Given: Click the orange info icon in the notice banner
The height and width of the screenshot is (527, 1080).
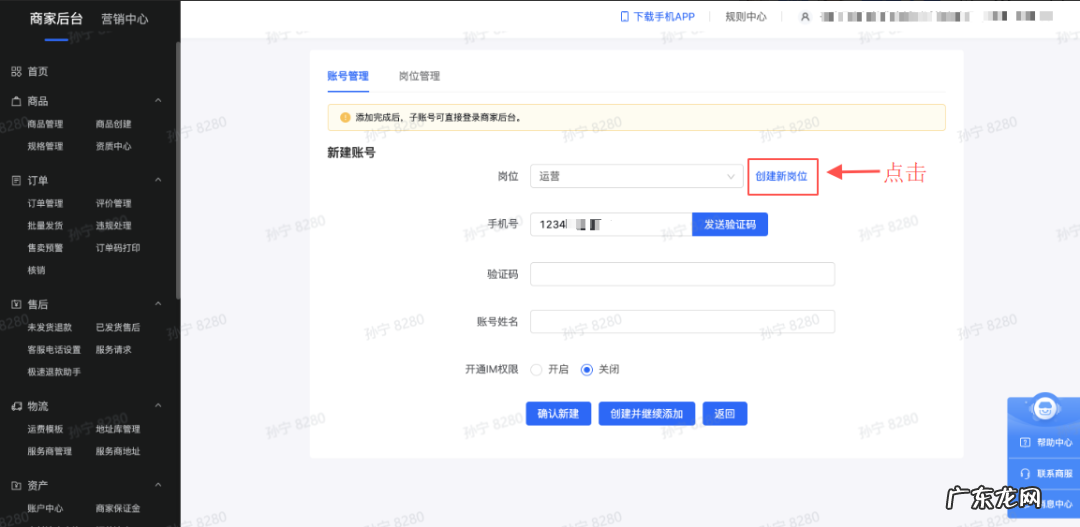Looking at the screenshot, I should pyautogui.click(x=345, y=117).
